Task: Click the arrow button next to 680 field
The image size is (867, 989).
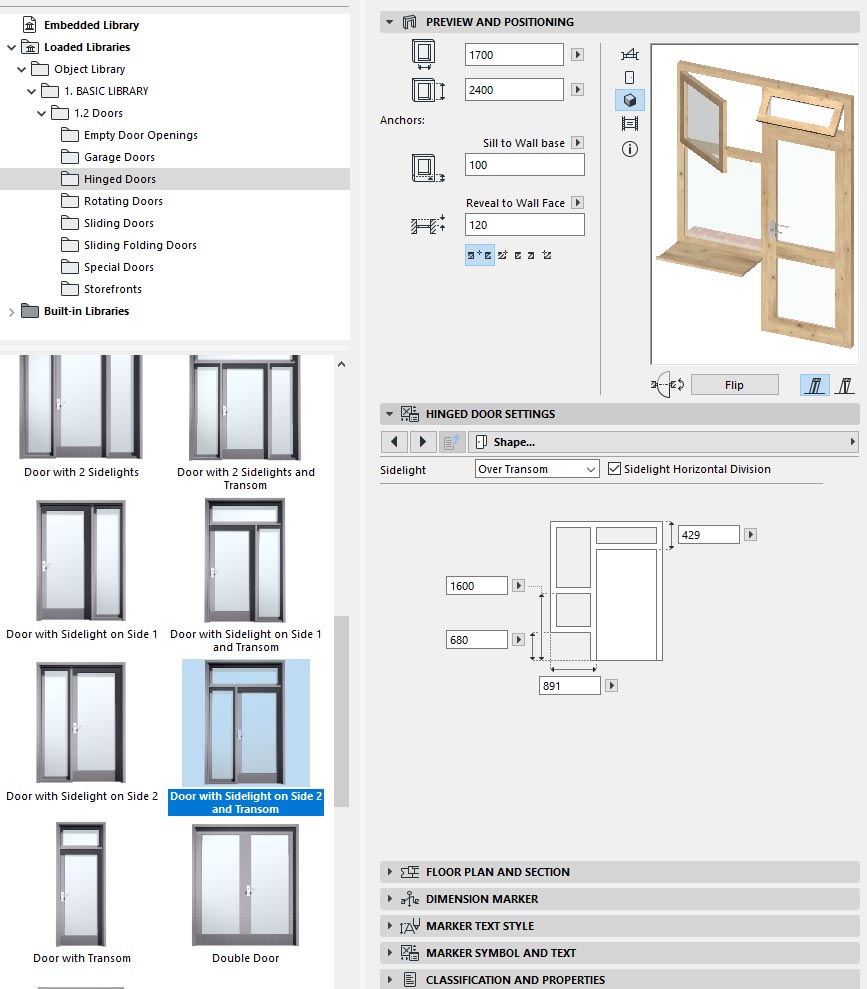Action: (518, 640)
